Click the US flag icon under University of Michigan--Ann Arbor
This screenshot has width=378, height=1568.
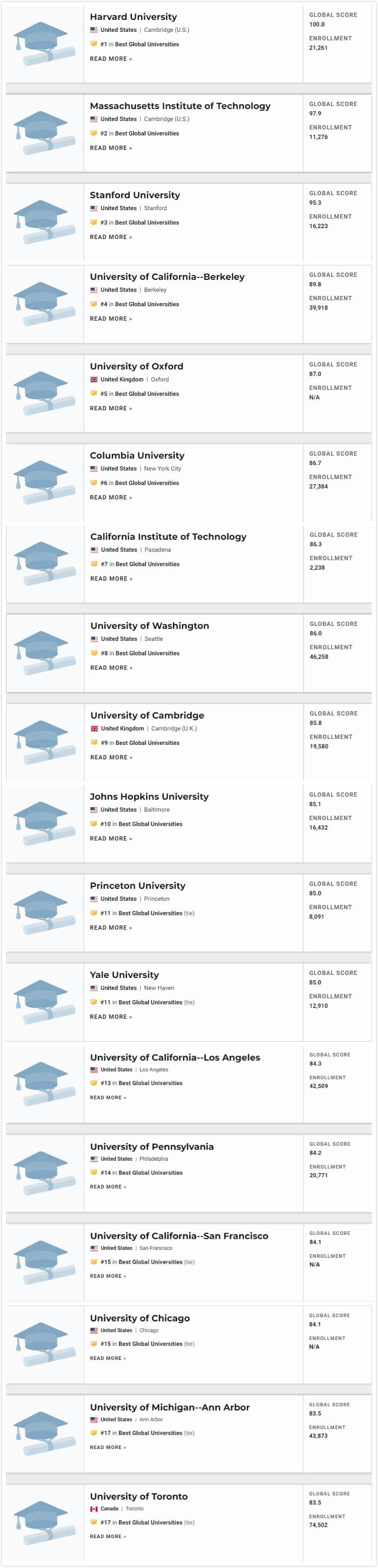pos(94,1420)
